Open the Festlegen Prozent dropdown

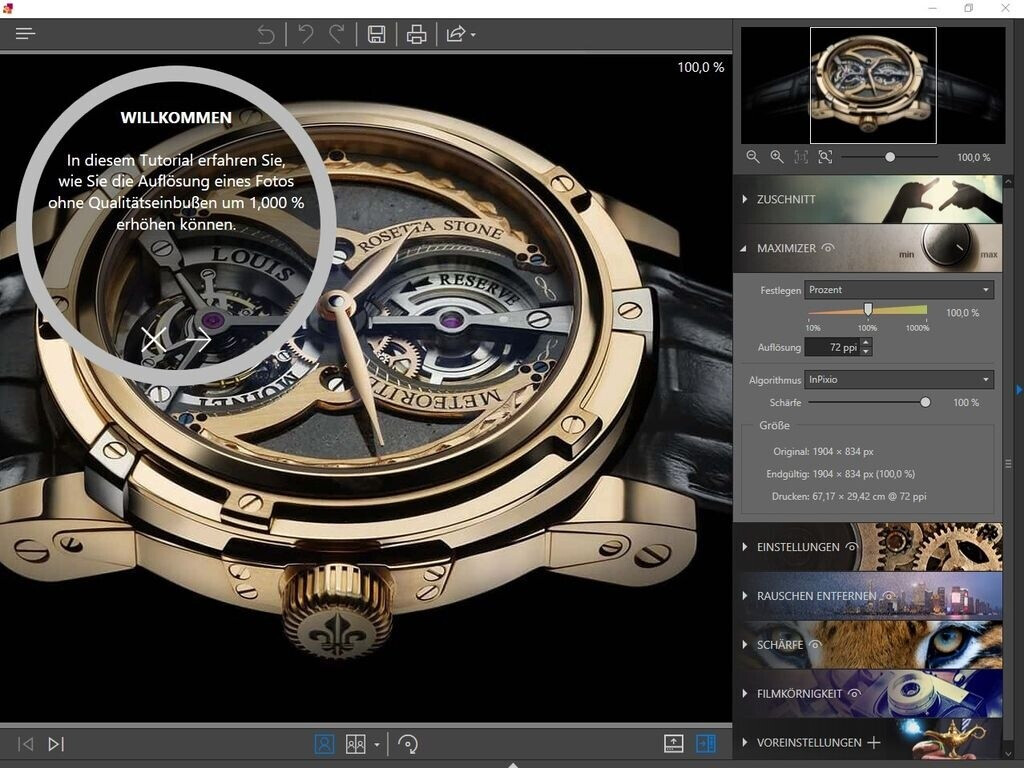click(899, 290)
